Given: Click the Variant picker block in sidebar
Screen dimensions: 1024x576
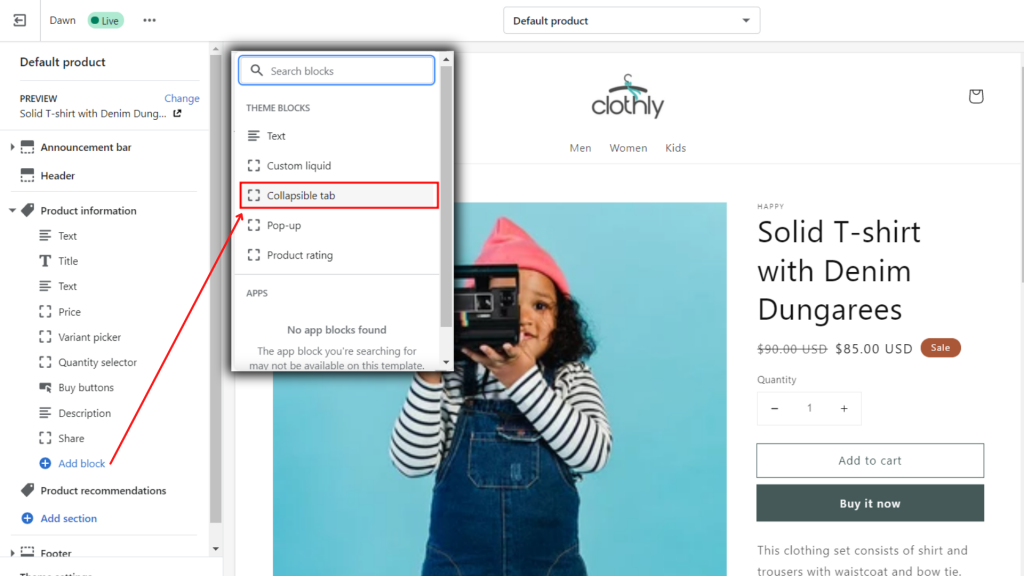Looking at the screenshot, I should pos(92,337).
